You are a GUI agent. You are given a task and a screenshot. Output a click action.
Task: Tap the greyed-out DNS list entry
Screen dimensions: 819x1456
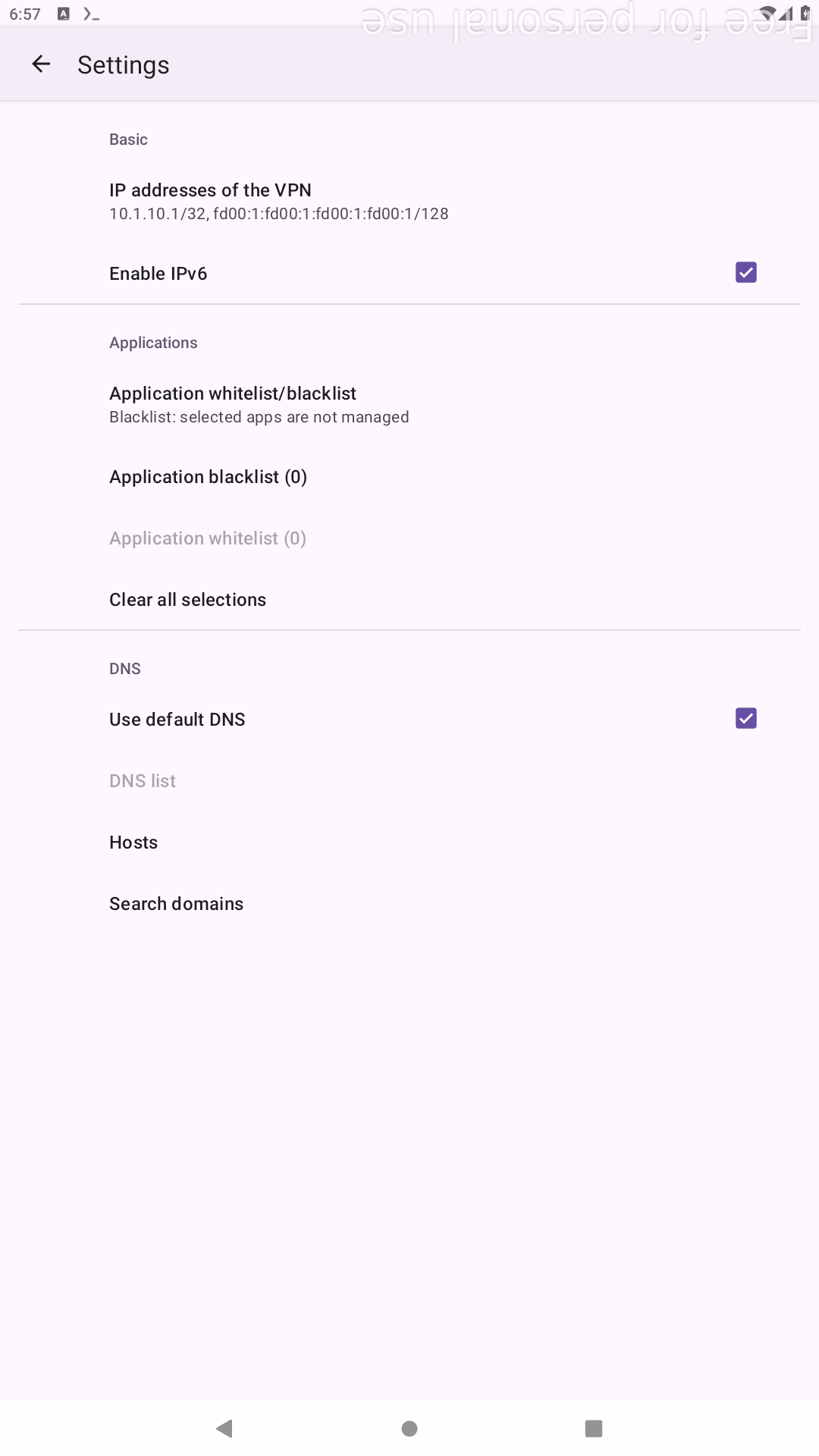[x=143, y=781]
